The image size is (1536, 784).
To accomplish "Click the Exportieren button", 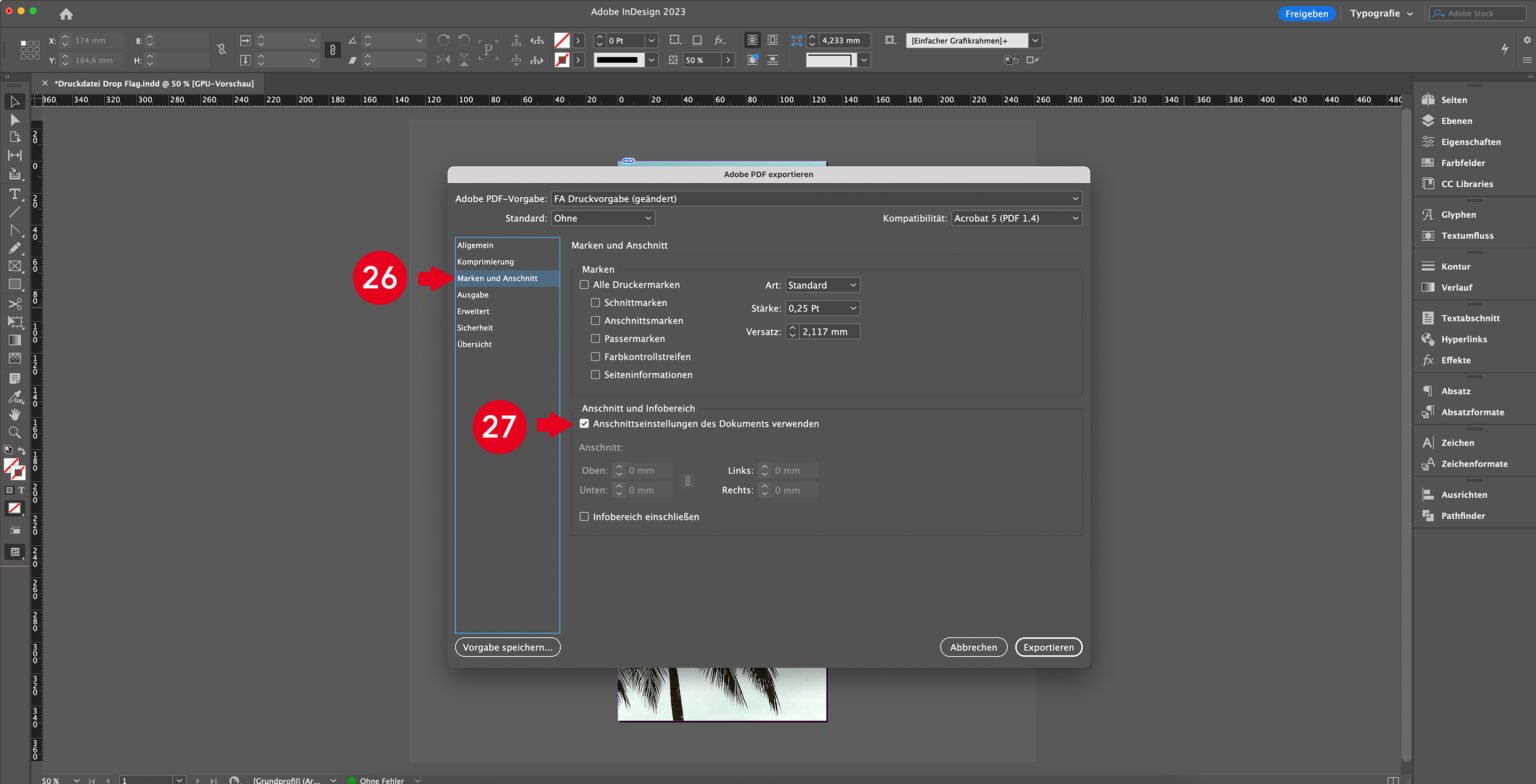I will tap(1048, 647).
